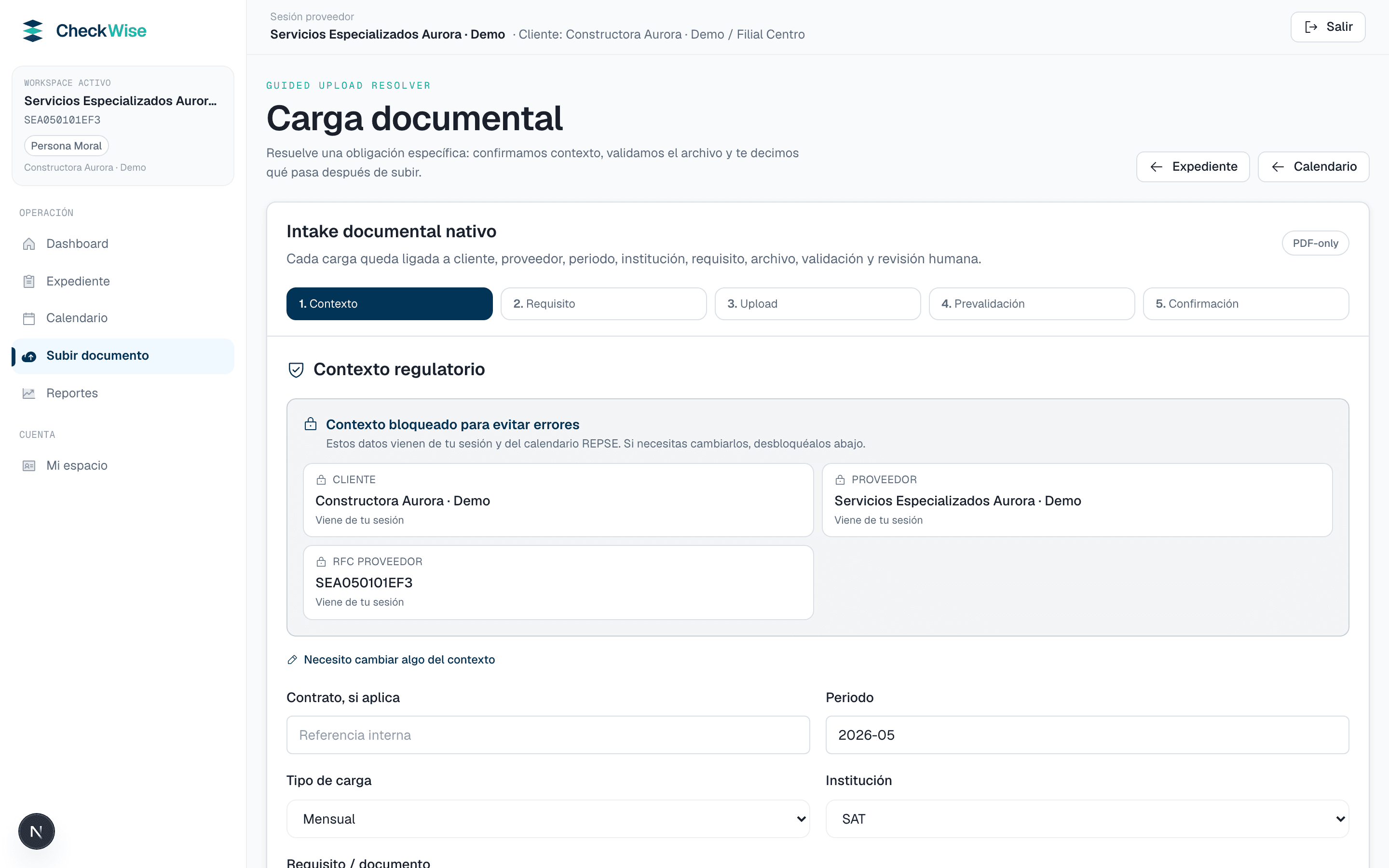Image resolution: width=1389 pixels, height=868 pixels.
Task: Focus the Contrato Referencia interna field
Action: [x=548, y=735]
